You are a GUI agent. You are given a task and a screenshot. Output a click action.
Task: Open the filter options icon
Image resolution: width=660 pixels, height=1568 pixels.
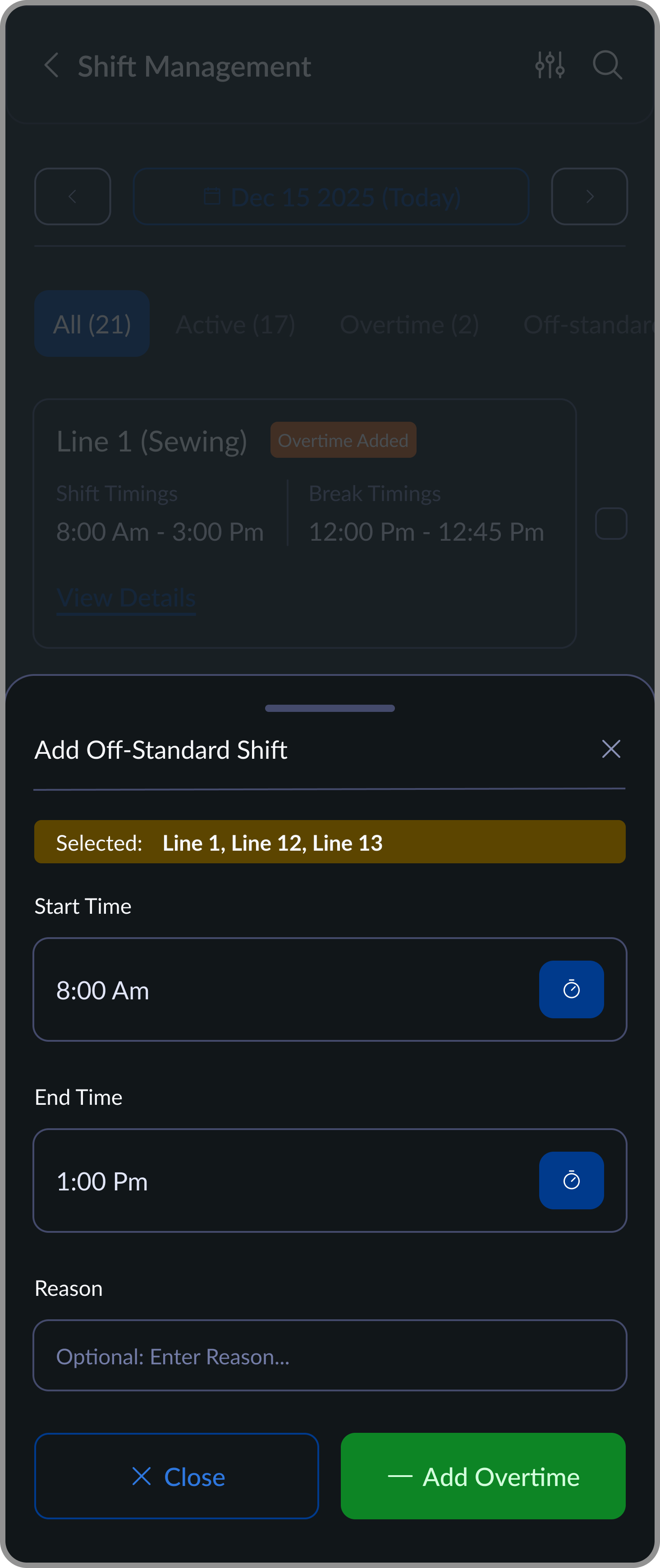point(551,65)
